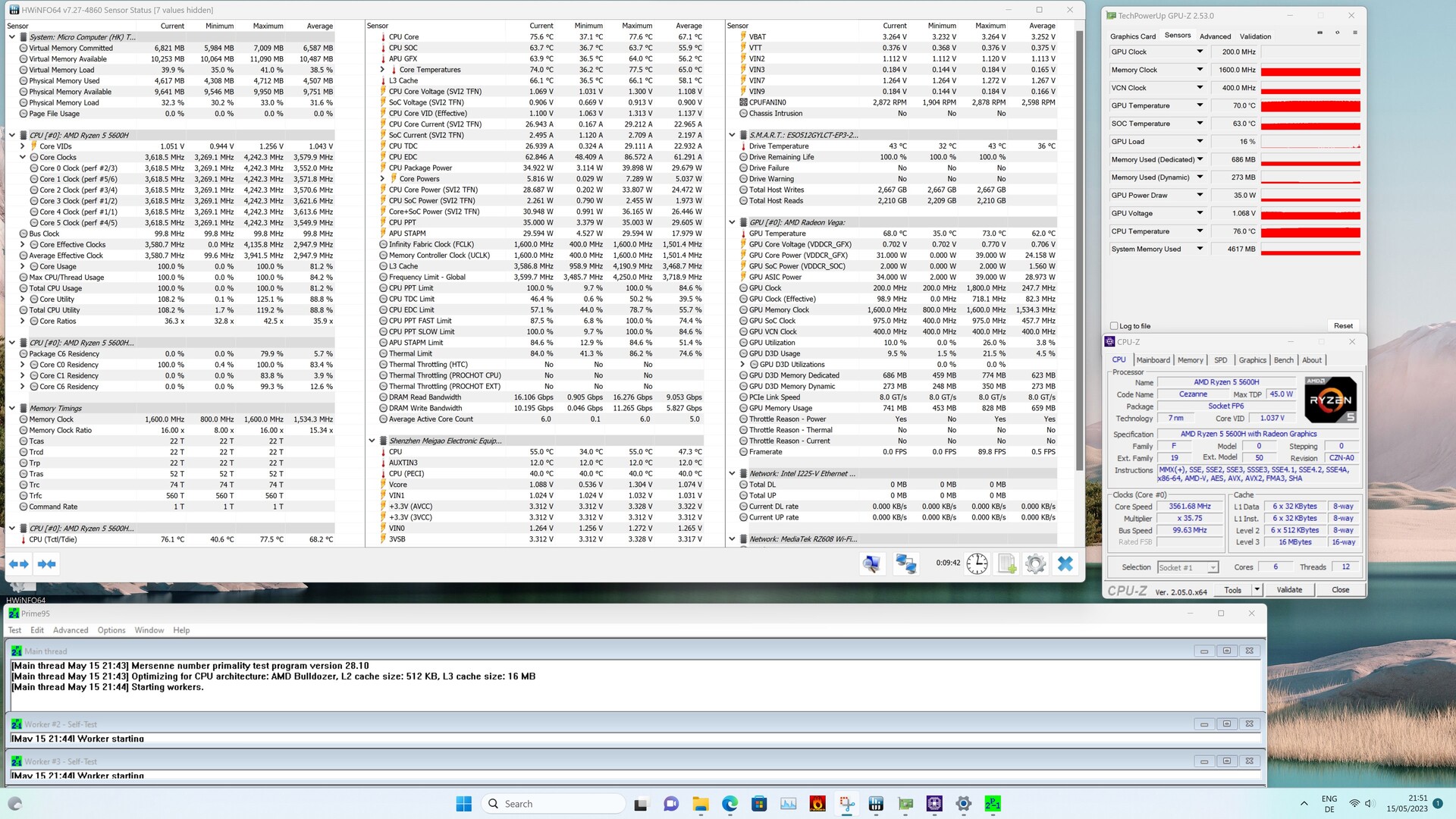Viewport: 1456px width, 819px height.
Task: Open Memory Clock sensor dropdown in GPU-Z
Action: [x=1200, y=70]
